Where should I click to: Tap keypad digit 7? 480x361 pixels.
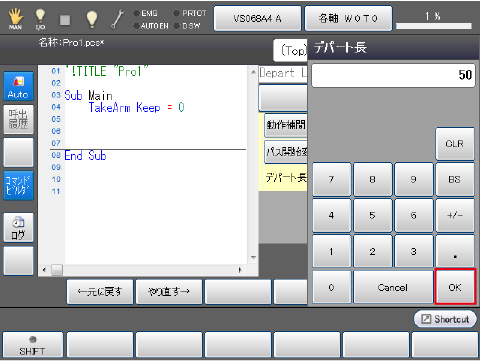[x=332, y=179]
